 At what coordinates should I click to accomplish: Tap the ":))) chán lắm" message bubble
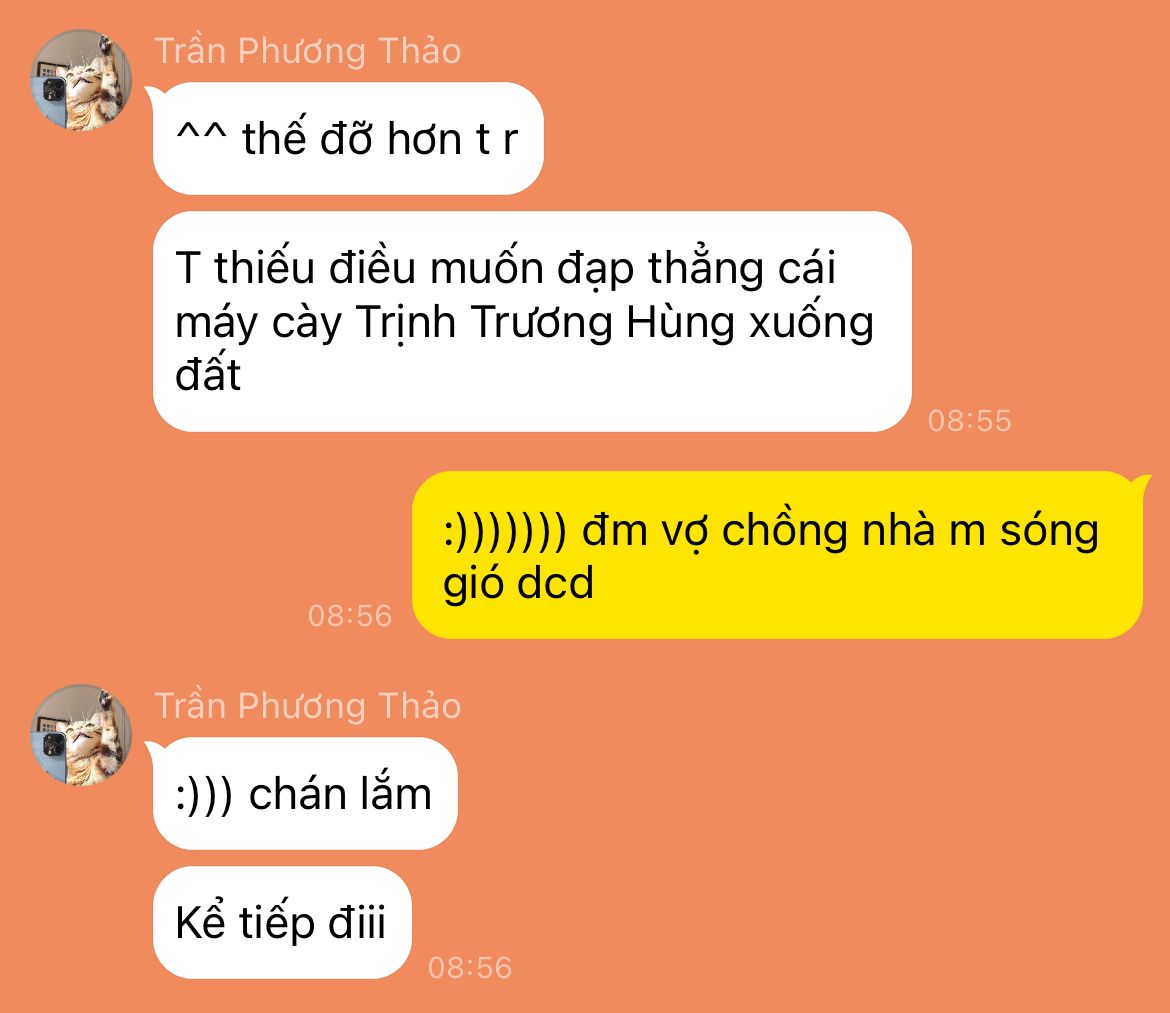pos(304,794)
